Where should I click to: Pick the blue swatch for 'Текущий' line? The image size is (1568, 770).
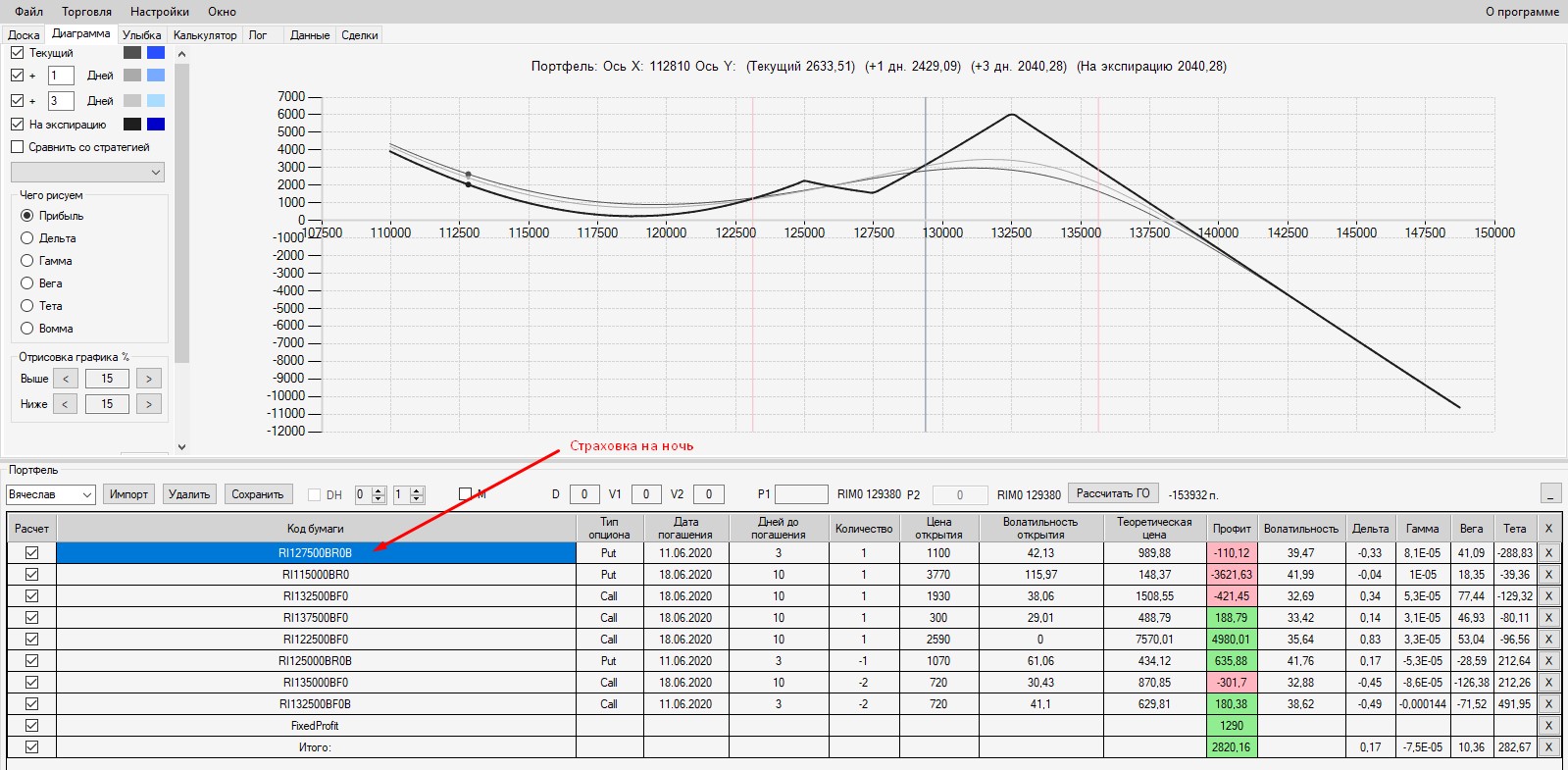pyautogui.click(x=156, y=53)
